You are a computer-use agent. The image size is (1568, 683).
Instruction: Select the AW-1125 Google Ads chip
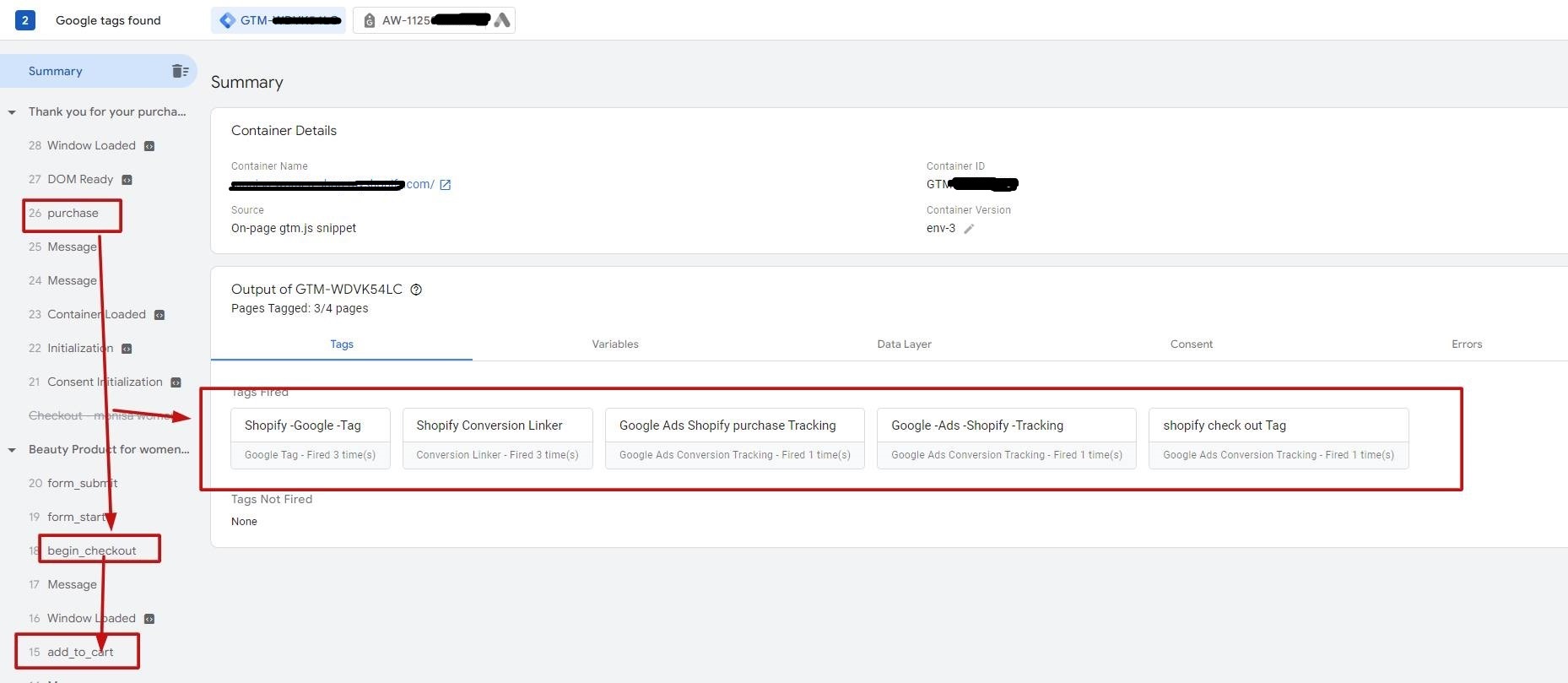(434, 20)
